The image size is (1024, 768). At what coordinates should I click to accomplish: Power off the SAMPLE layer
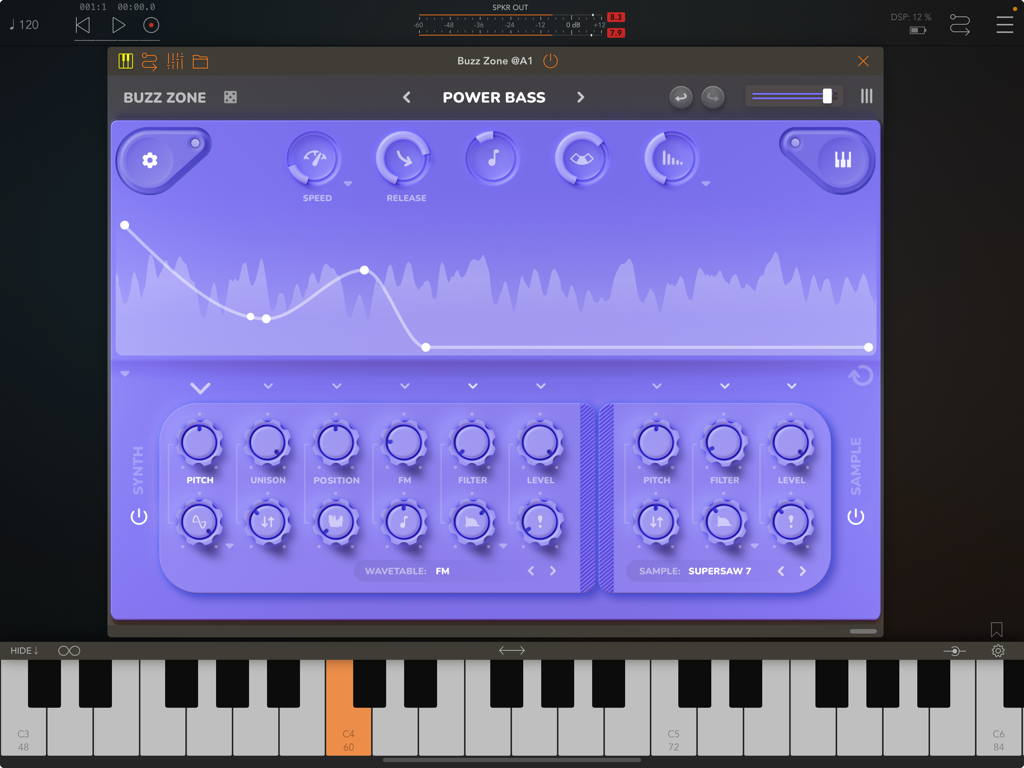tap(858, 516)
